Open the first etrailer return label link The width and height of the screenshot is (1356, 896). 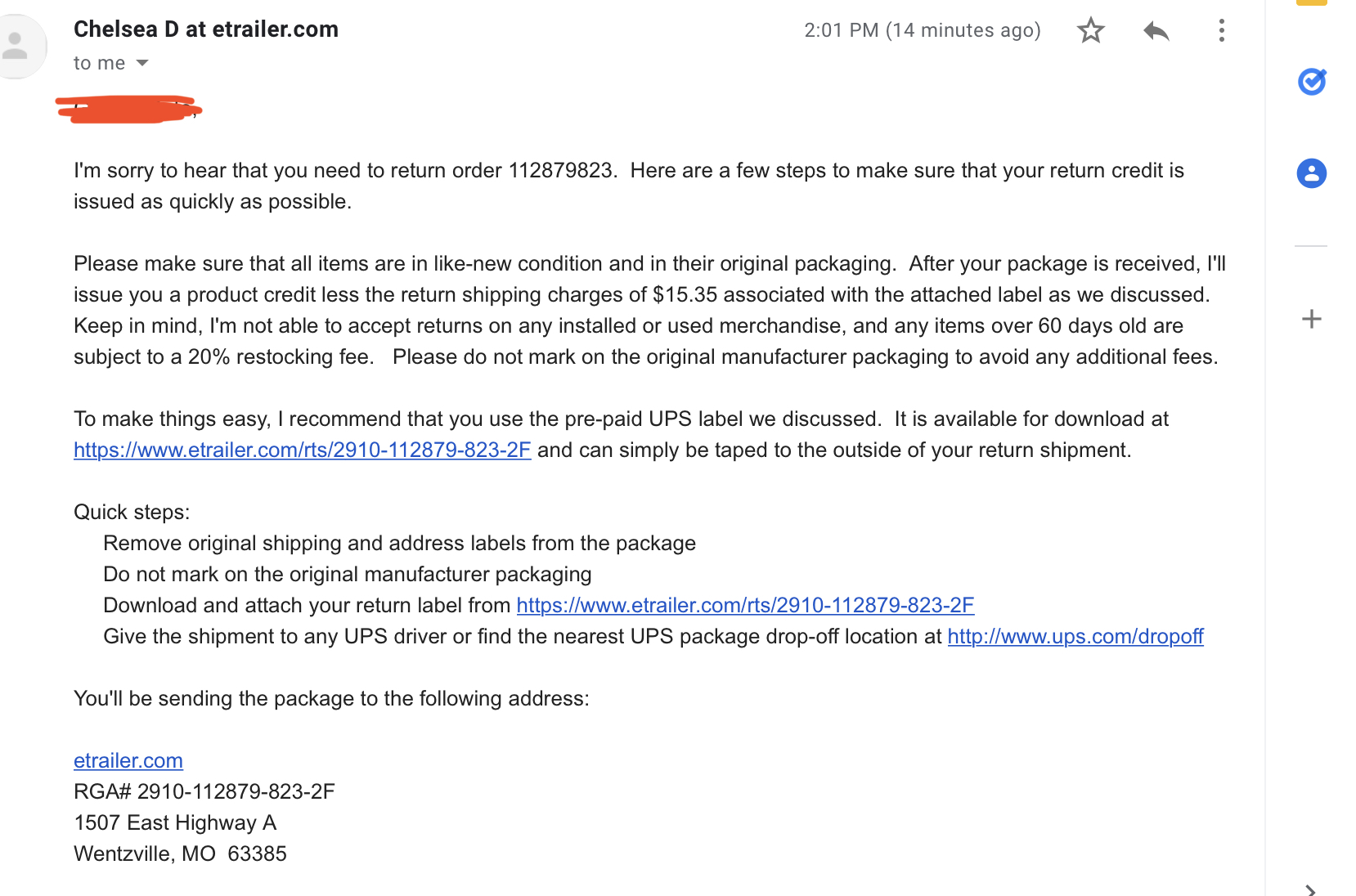(302, 450)
